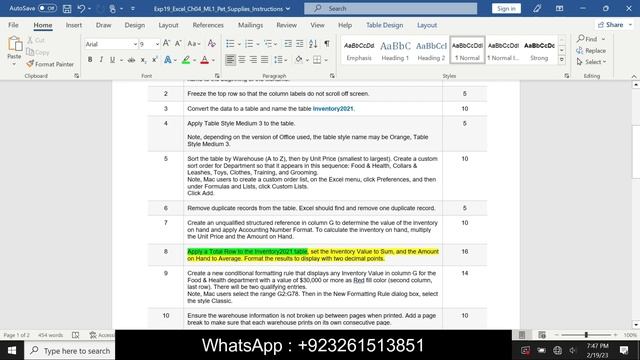The image size is (640, 360).
Task: Apply red font color swatch
Action: point(205,60)
